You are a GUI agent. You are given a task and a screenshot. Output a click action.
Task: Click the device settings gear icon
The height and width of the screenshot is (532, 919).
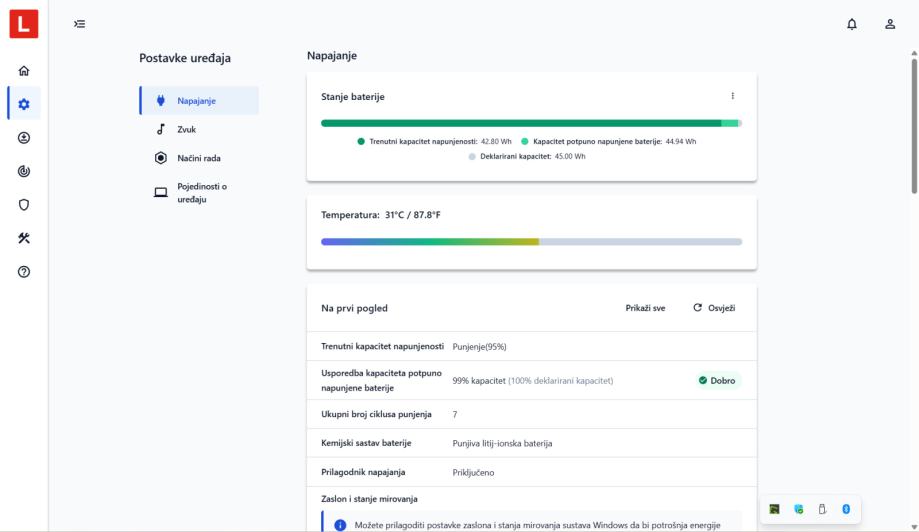(x=24, y=104)
